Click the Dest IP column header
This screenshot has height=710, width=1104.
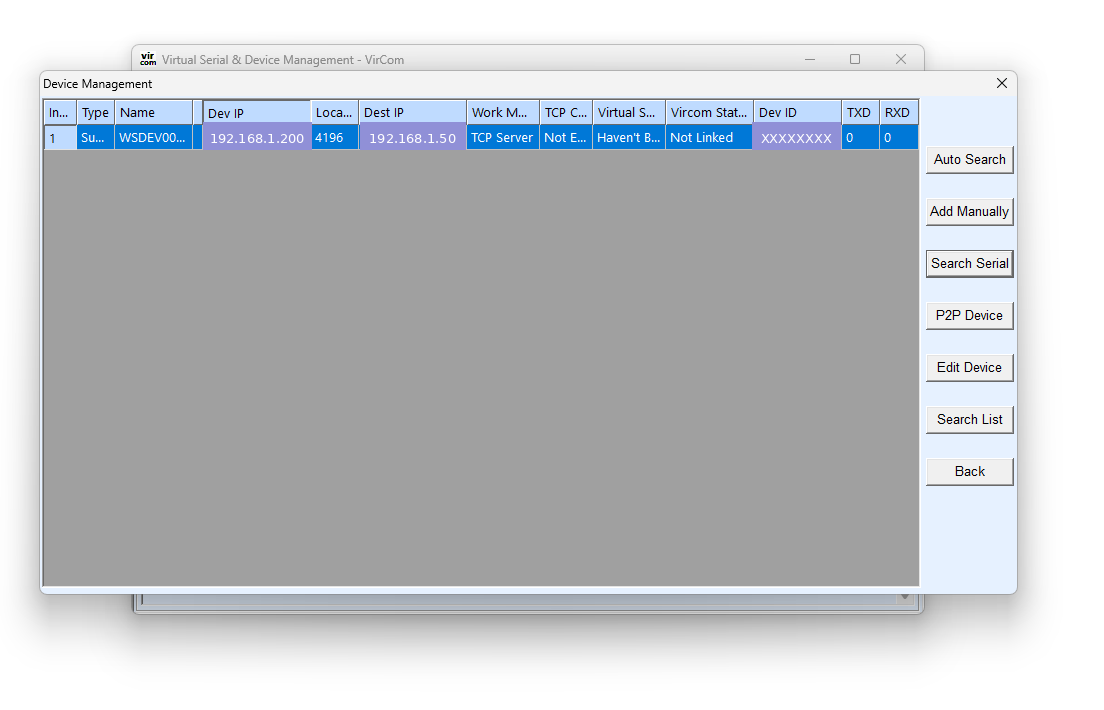point(413,113)
